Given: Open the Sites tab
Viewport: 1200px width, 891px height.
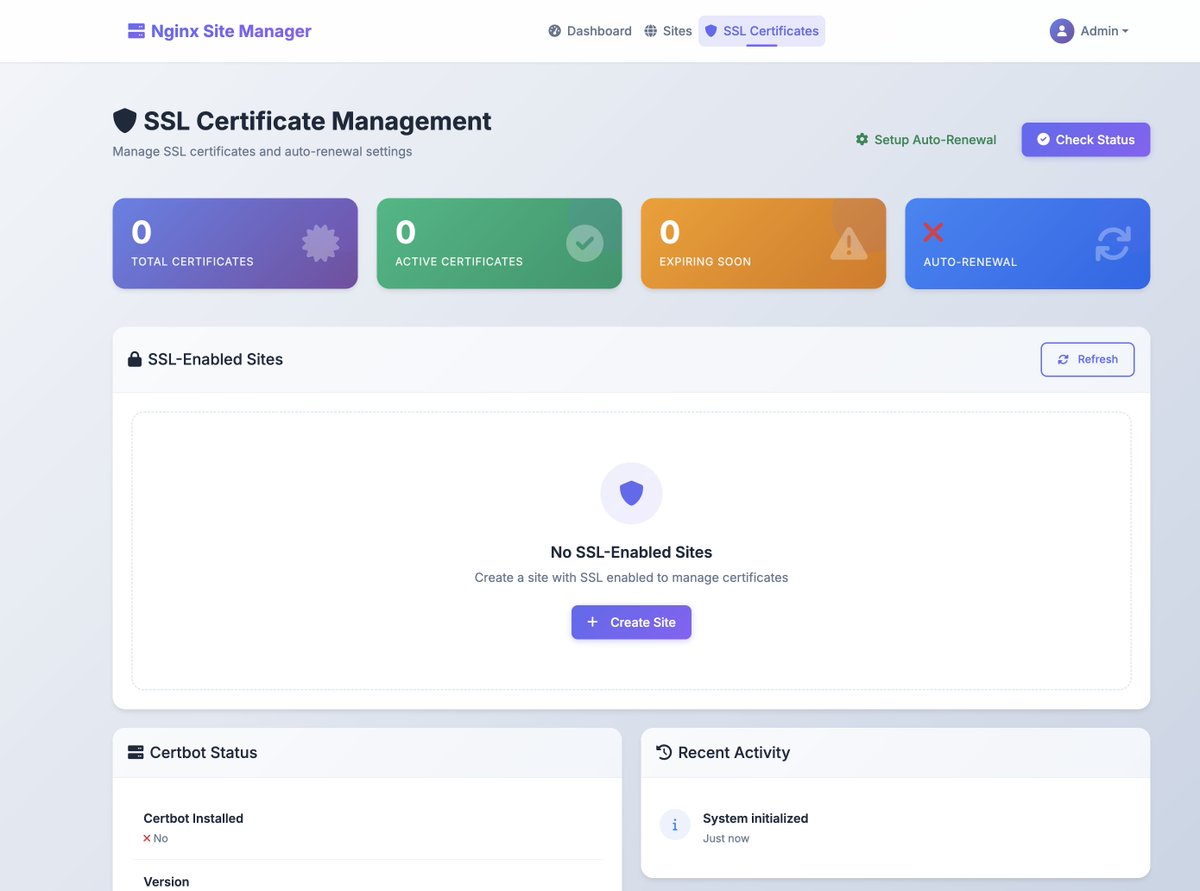Looking at the screenshot, I should tap(668, 31).
